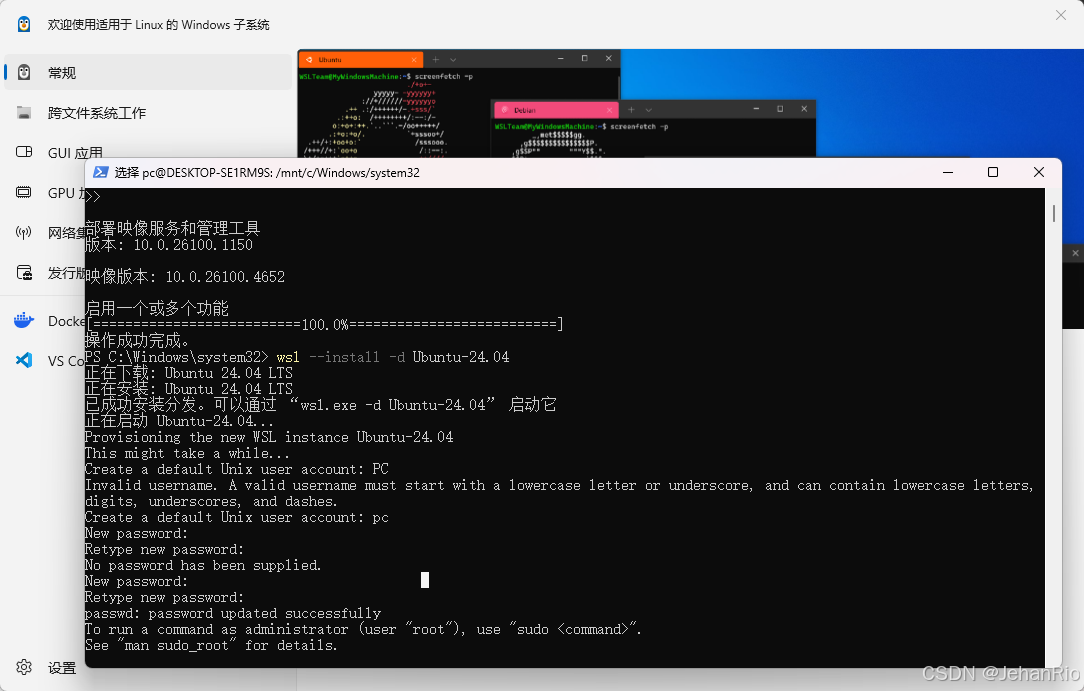
Task: Click the 'passwd: password updated successfully' line
Action: [x=232, y=613]
